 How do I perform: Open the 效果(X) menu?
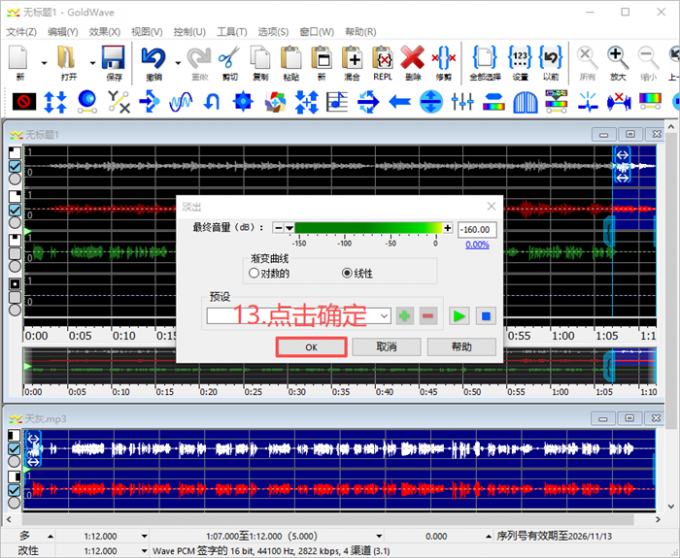[105, 32]
